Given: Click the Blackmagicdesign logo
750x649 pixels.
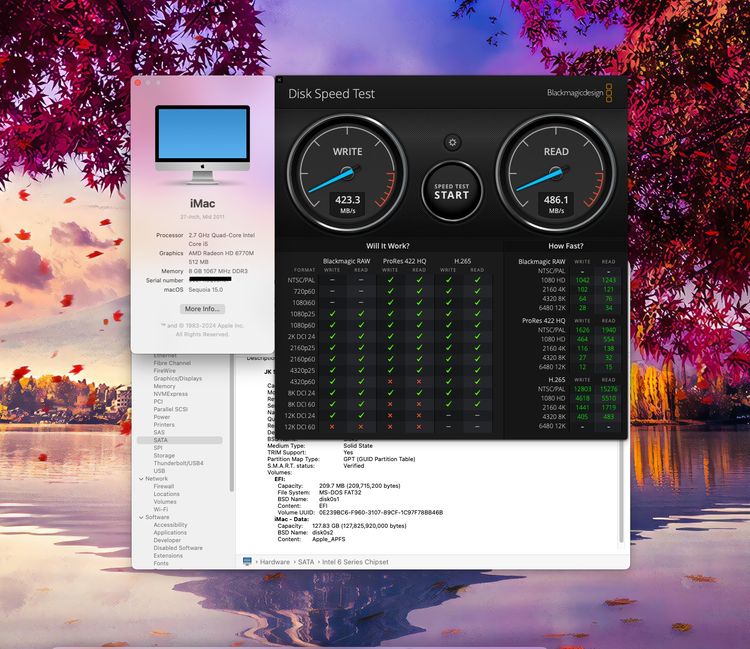Looking at the screenshot, I should click(579, 93).
